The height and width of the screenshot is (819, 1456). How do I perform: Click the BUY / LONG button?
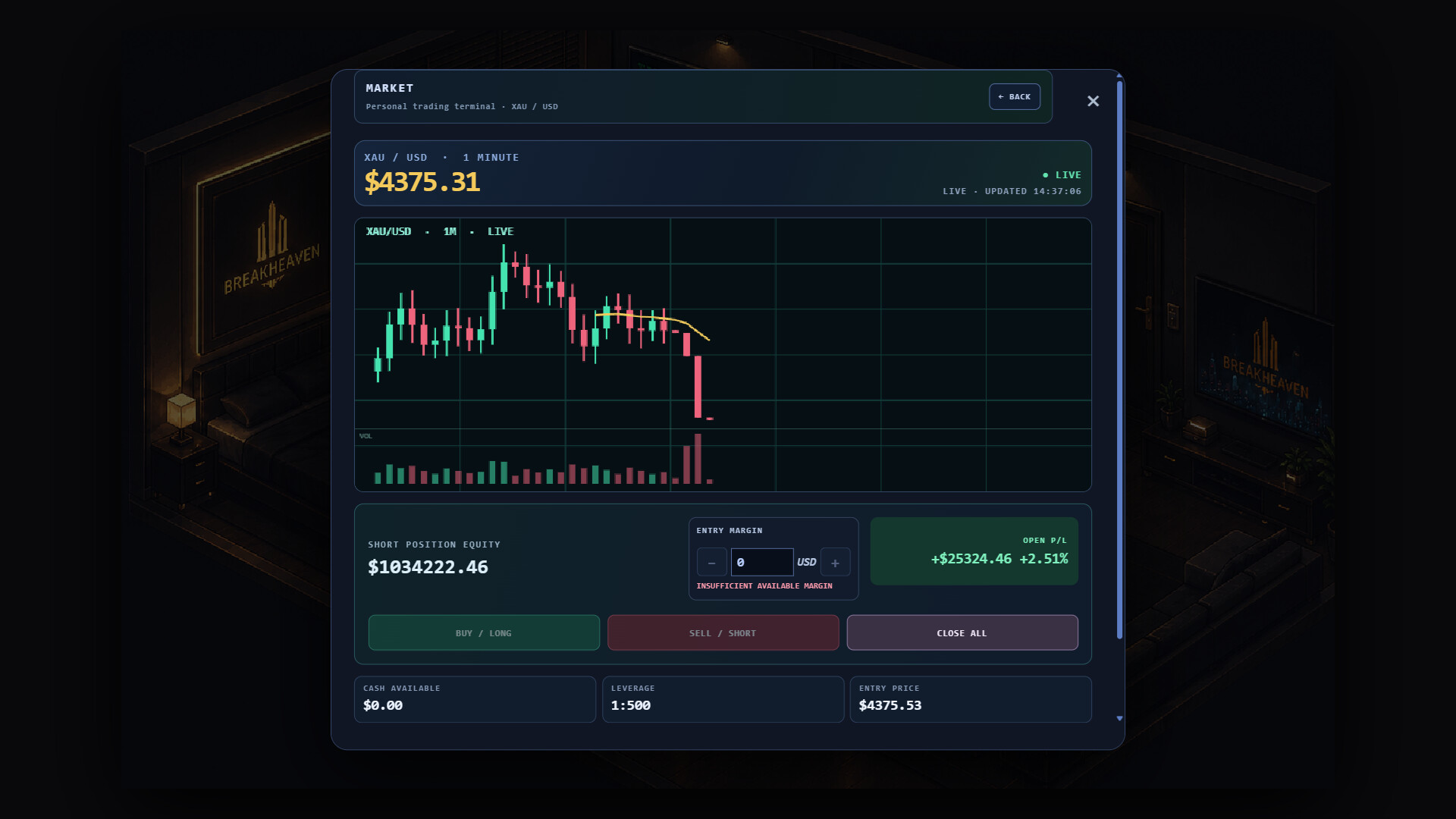coord(484,632)
